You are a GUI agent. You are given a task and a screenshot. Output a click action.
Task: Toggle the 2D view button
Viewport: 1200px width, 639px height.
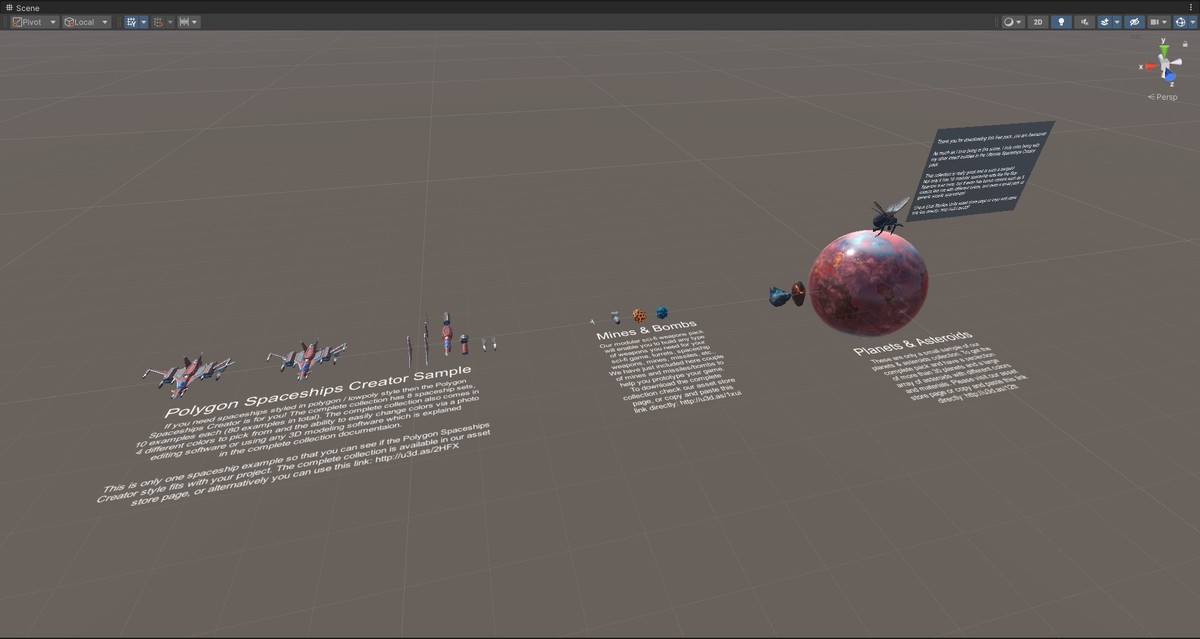coord(1038,22)
